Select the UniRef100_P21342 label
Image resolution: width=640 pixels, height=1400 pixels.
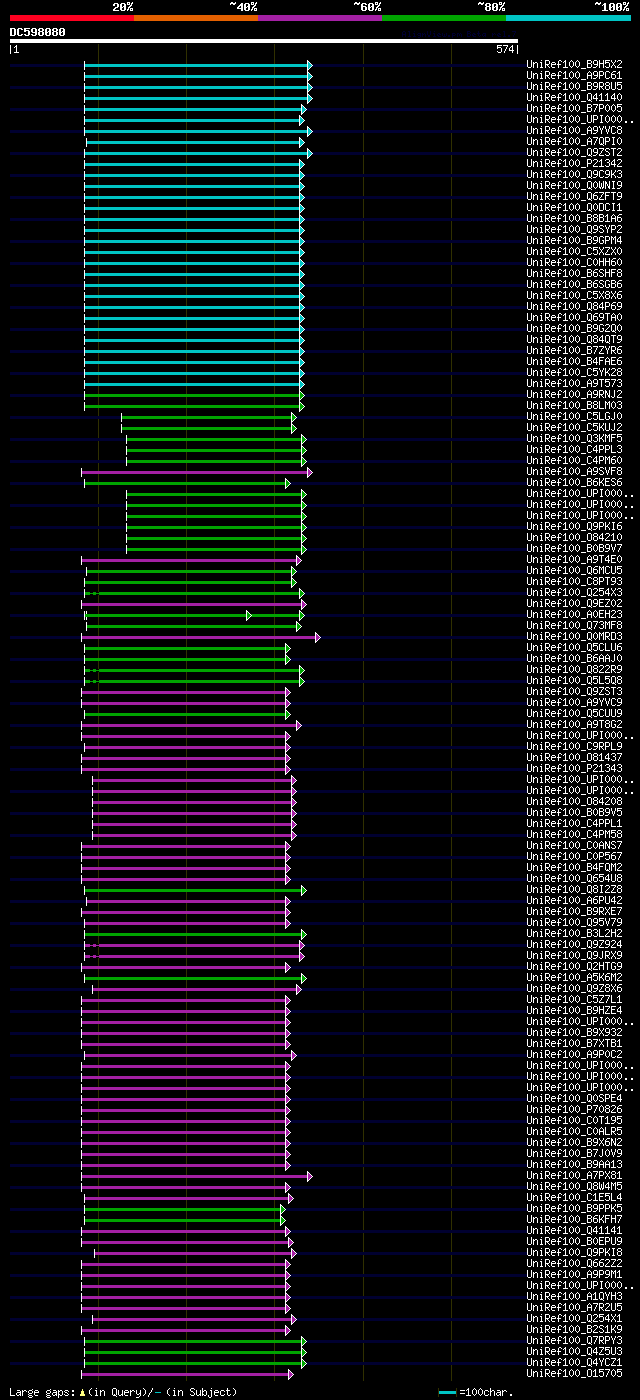[x=574, y=164]
